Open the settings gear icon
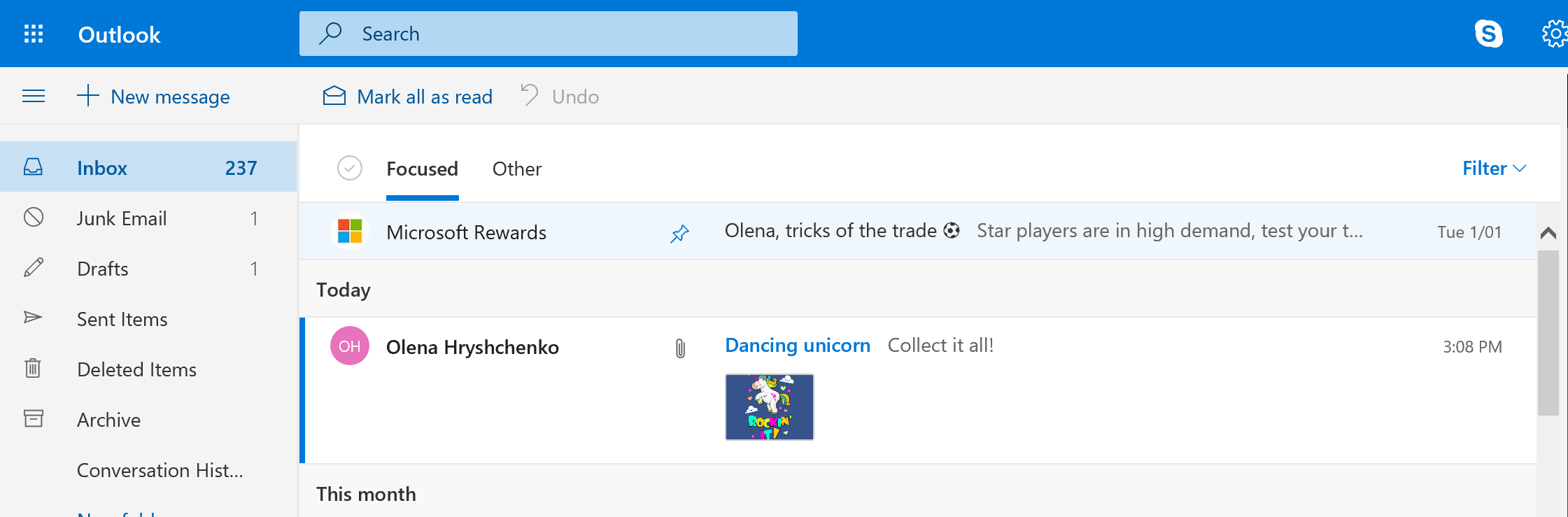This screenshot has height=517, width=1568. (1554, 34)
